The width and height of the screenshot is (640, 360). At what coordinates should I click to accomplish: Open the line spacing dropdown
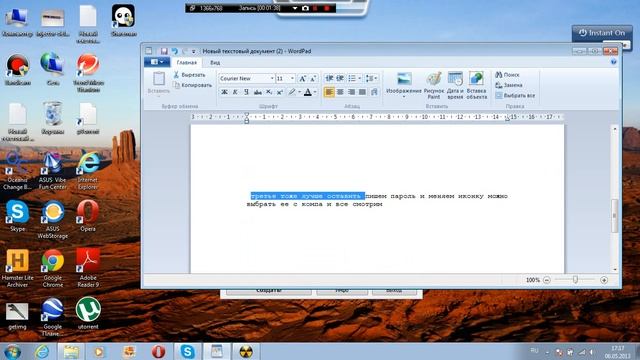[371, 78]
